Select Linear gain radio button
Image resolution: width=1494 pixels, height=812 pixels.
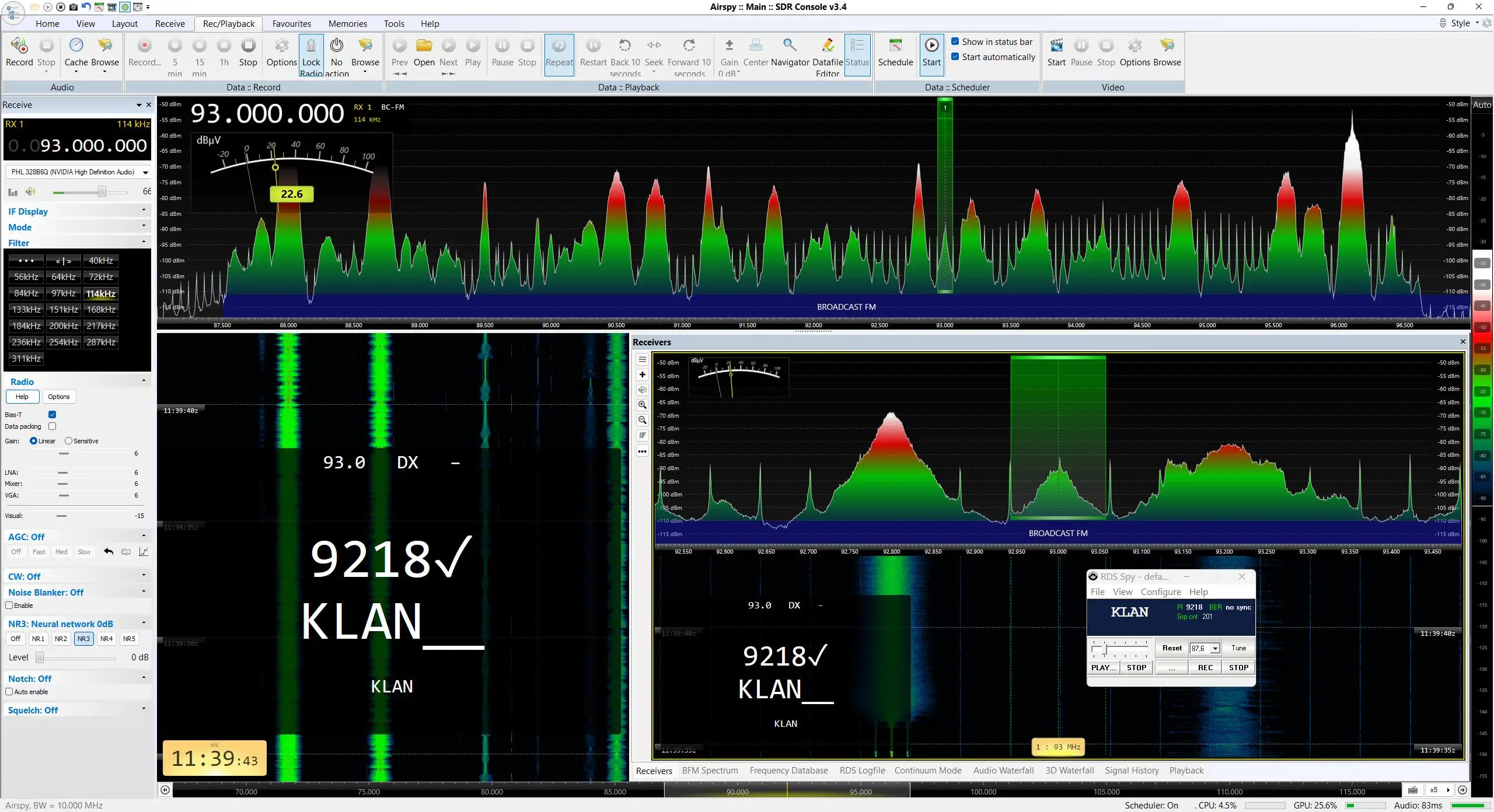click(x=33, y=441)
